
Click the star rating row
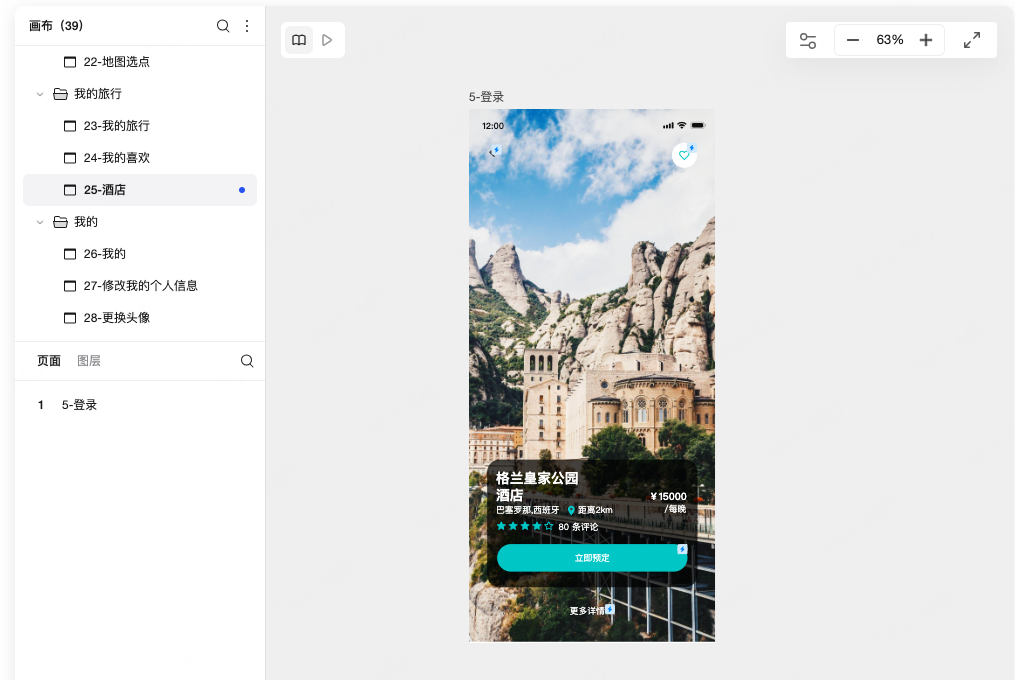click(525, 527)
